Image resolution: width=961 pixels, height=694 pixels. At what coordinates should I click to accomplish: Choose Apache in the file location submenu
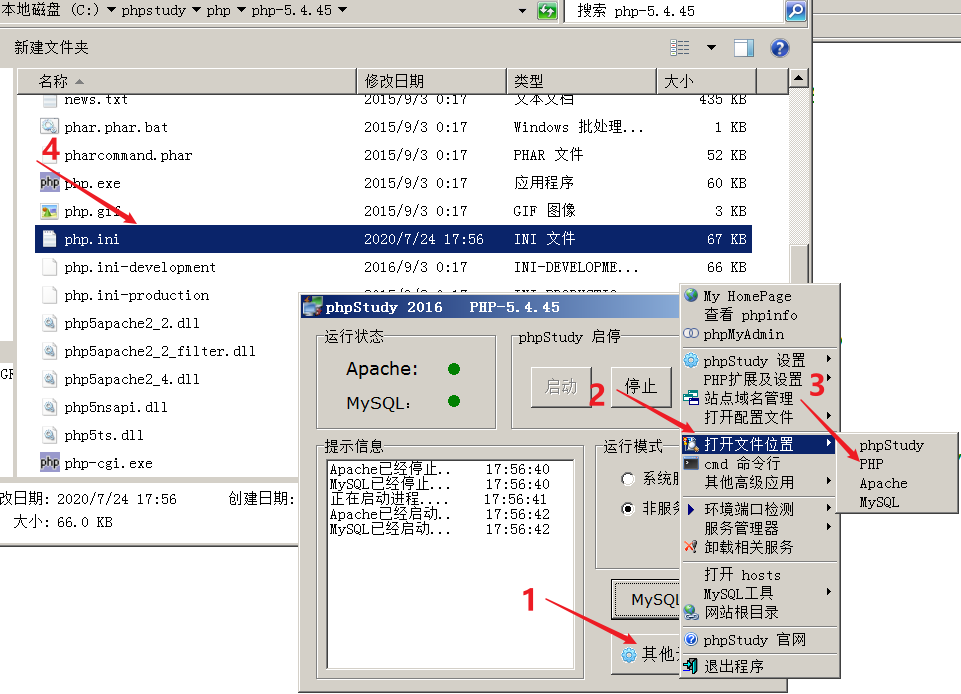click(883, 483)
